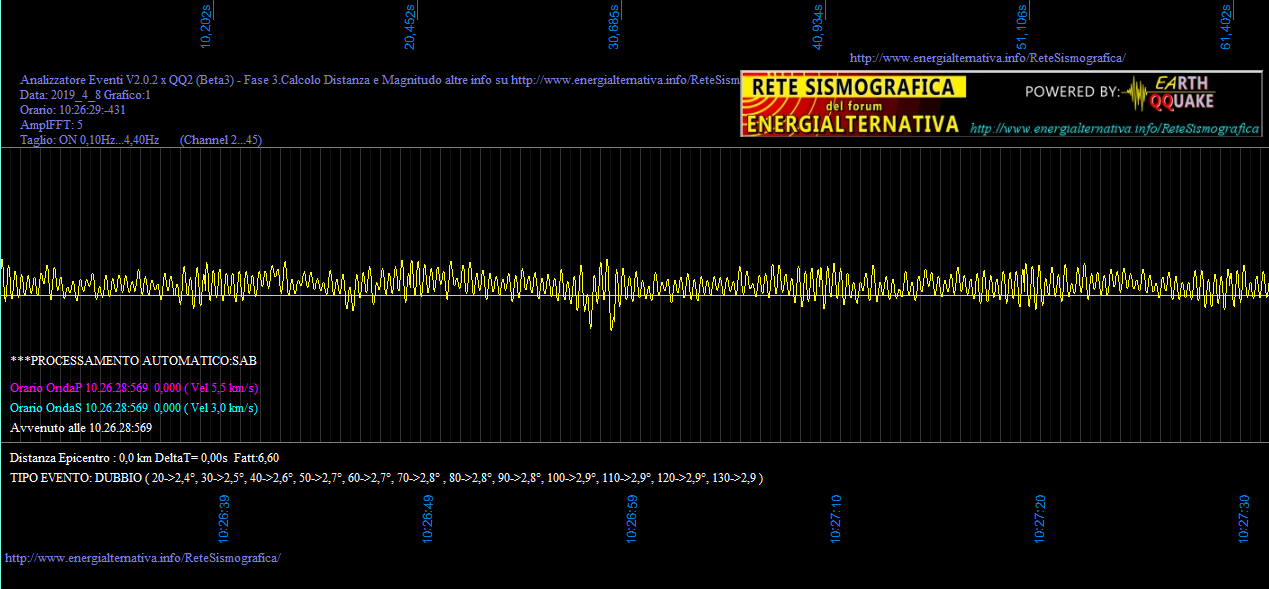The height and width of the screenshot is (589, 1269).
Task: Click the 10:27:20 bottom time label
Action: pos(1040,519)
